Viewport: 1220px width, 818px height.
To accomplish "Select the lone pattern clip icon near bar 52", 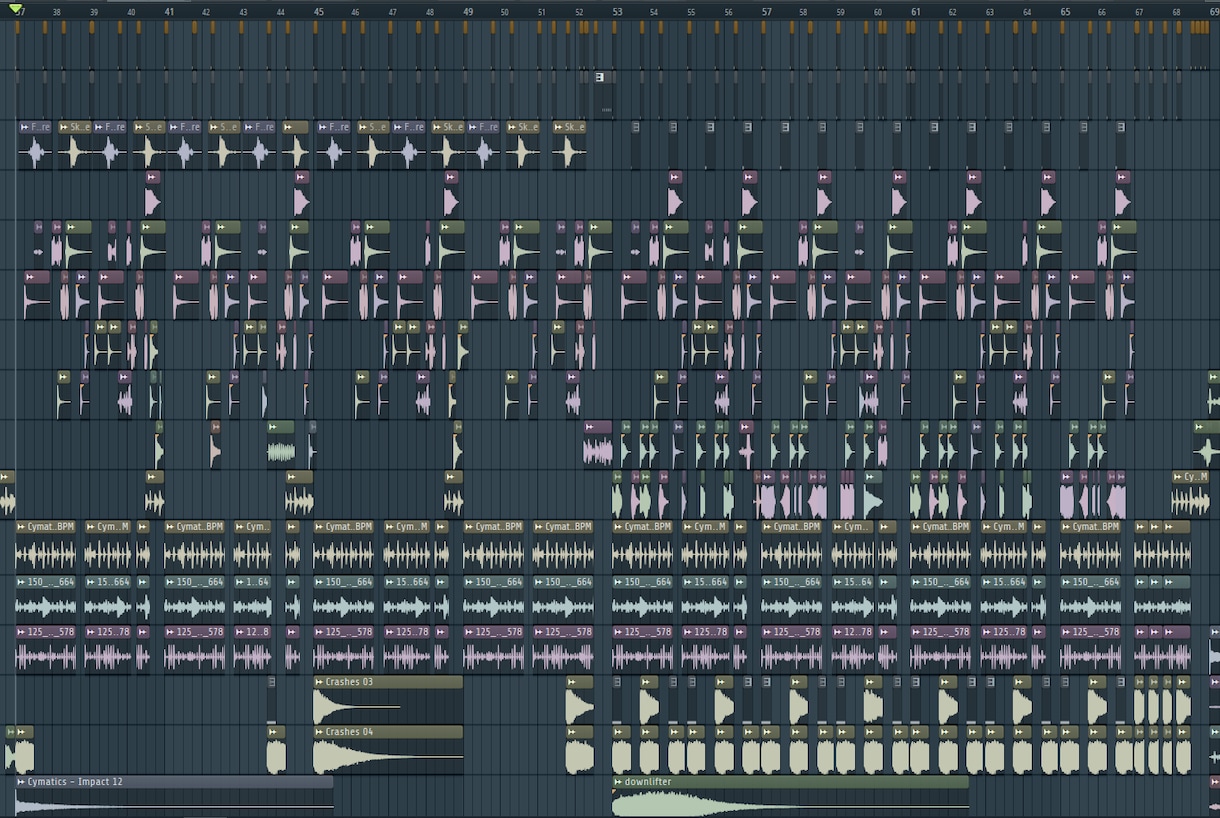I will 599,77.
